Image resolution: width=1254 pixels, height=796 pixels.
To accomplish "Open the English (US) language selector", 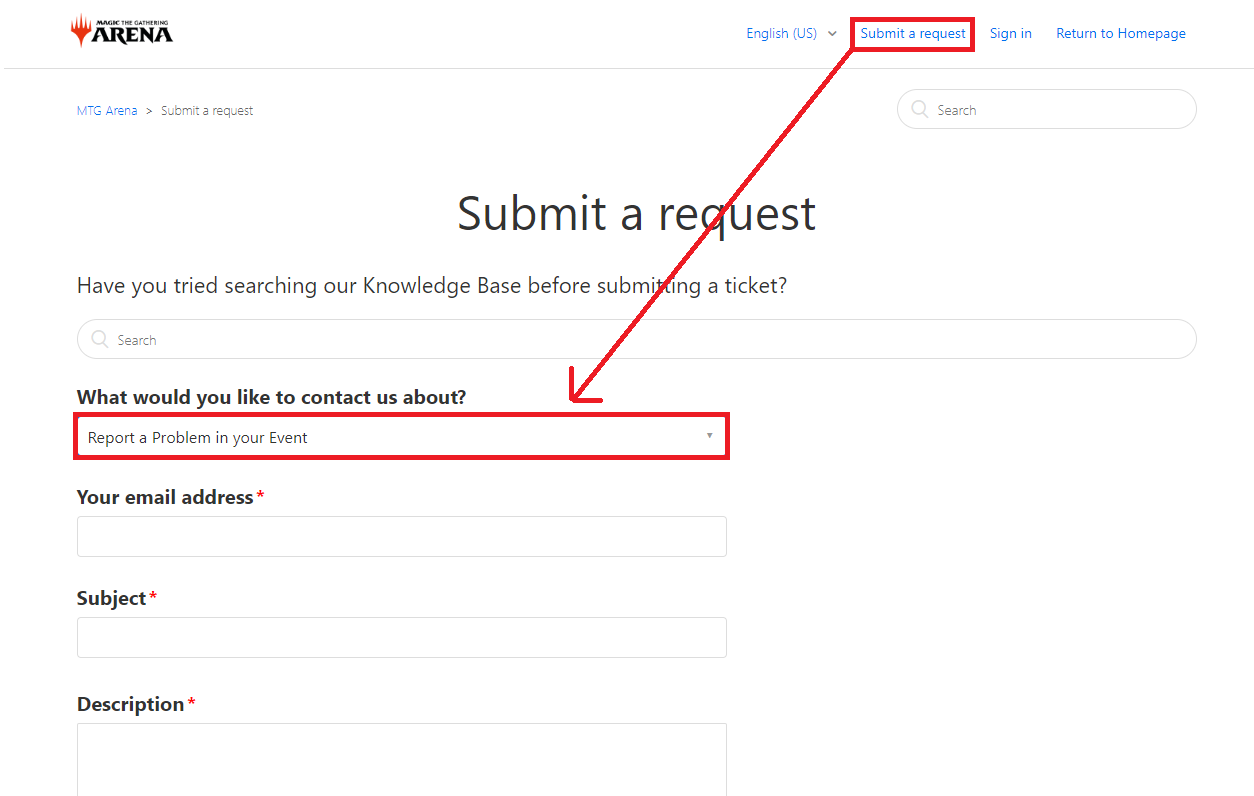I will pyautogui.click(x=791, y=33).
